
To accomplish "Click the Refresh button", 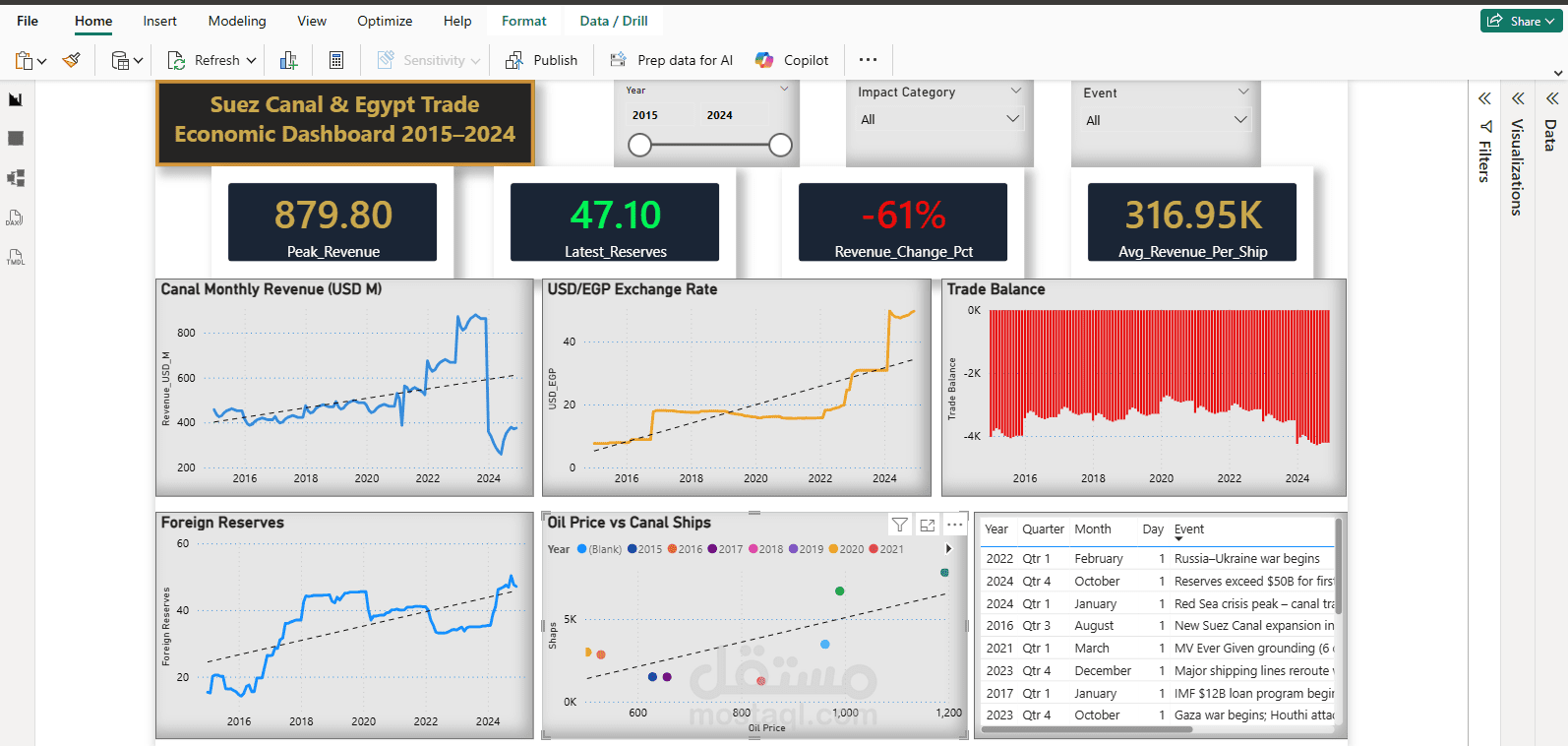I will point(205,60).
